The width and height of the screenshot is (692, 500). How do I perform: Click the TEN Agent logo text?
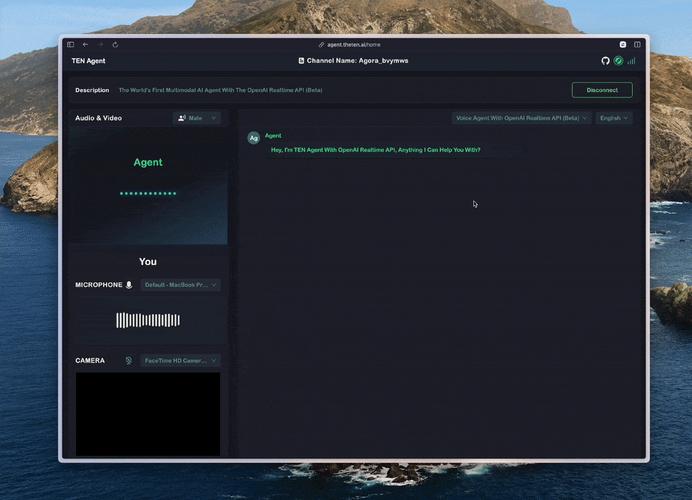click(89, 61)
